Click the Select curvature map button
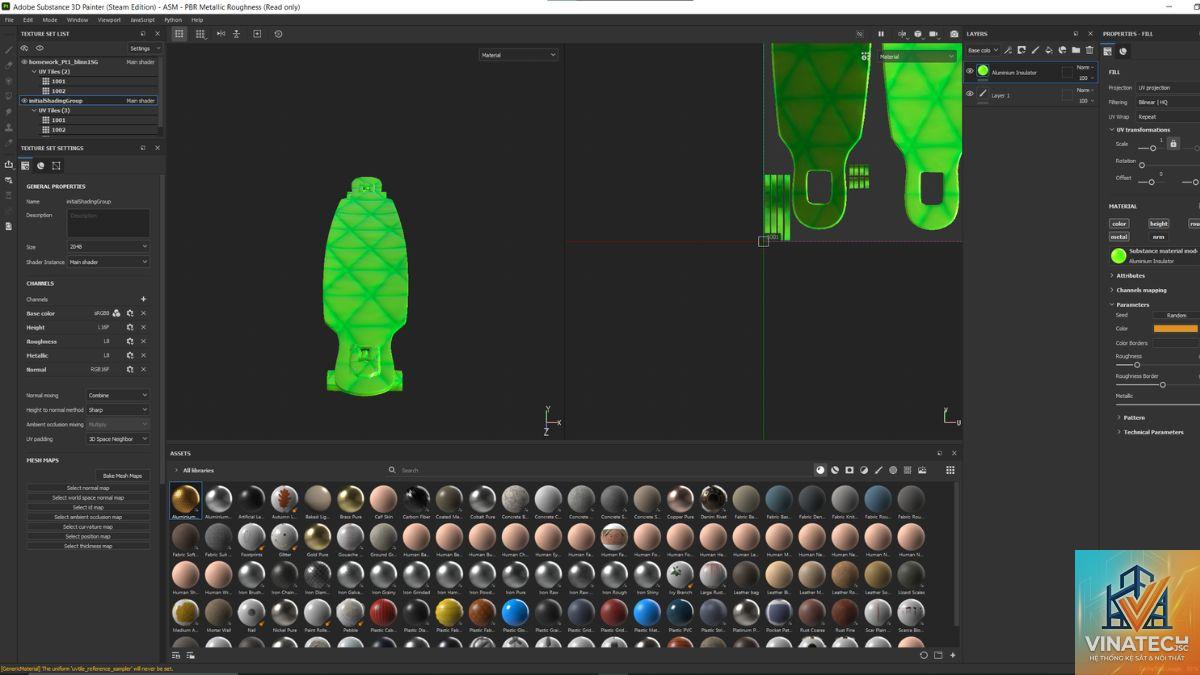The width and height of the screenshot is (1200, 675). click(x=88, y=527)
